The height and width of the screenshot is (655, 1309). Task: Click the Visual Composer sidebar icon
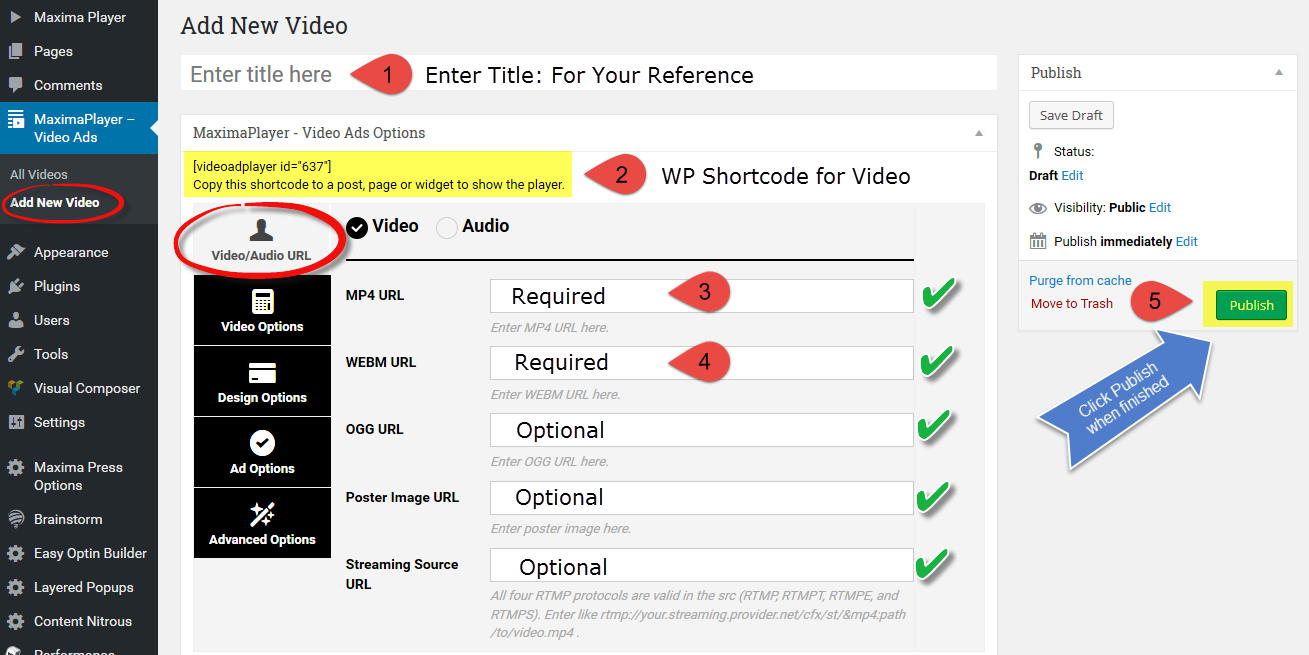pyautogui.click(x=16, y=388)
